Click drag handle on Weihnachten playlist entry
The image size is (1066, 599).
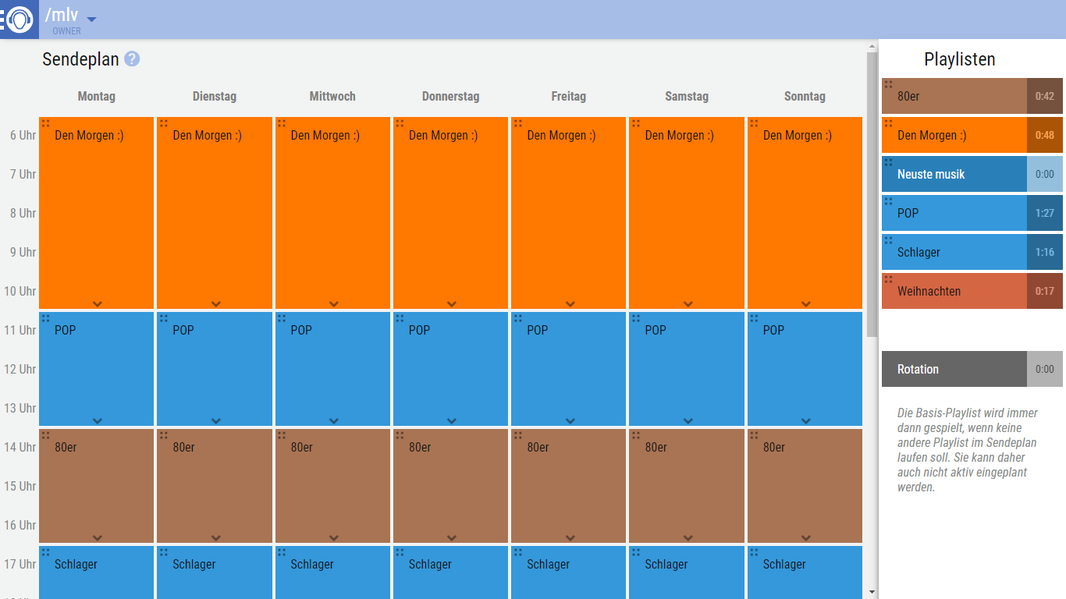tap(889, 279)
